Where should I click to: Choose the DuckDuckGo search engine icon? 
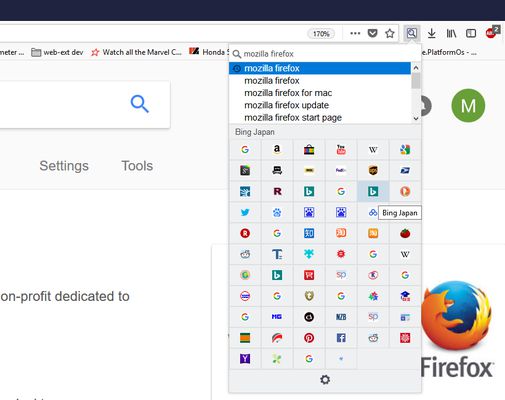point(405,191)
